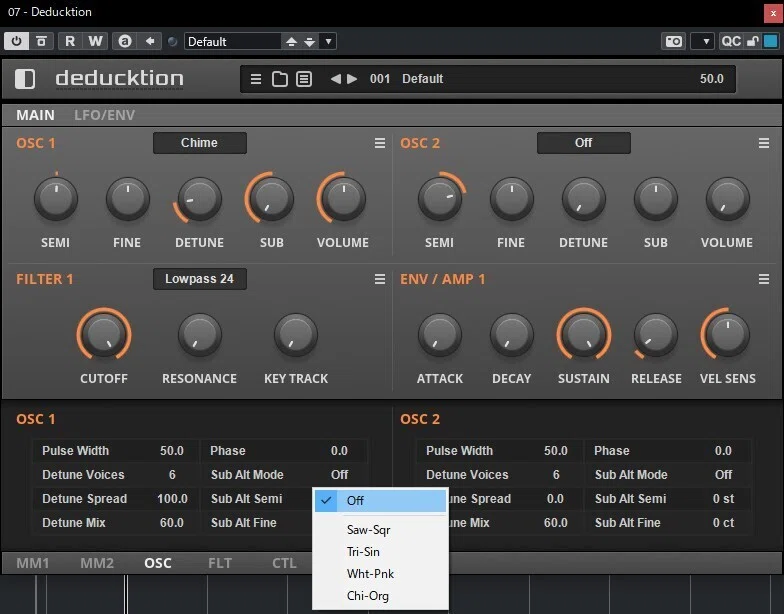Open Filter 1 type selector Lowpass 24
784x614 pixels.
click(200, 279)
